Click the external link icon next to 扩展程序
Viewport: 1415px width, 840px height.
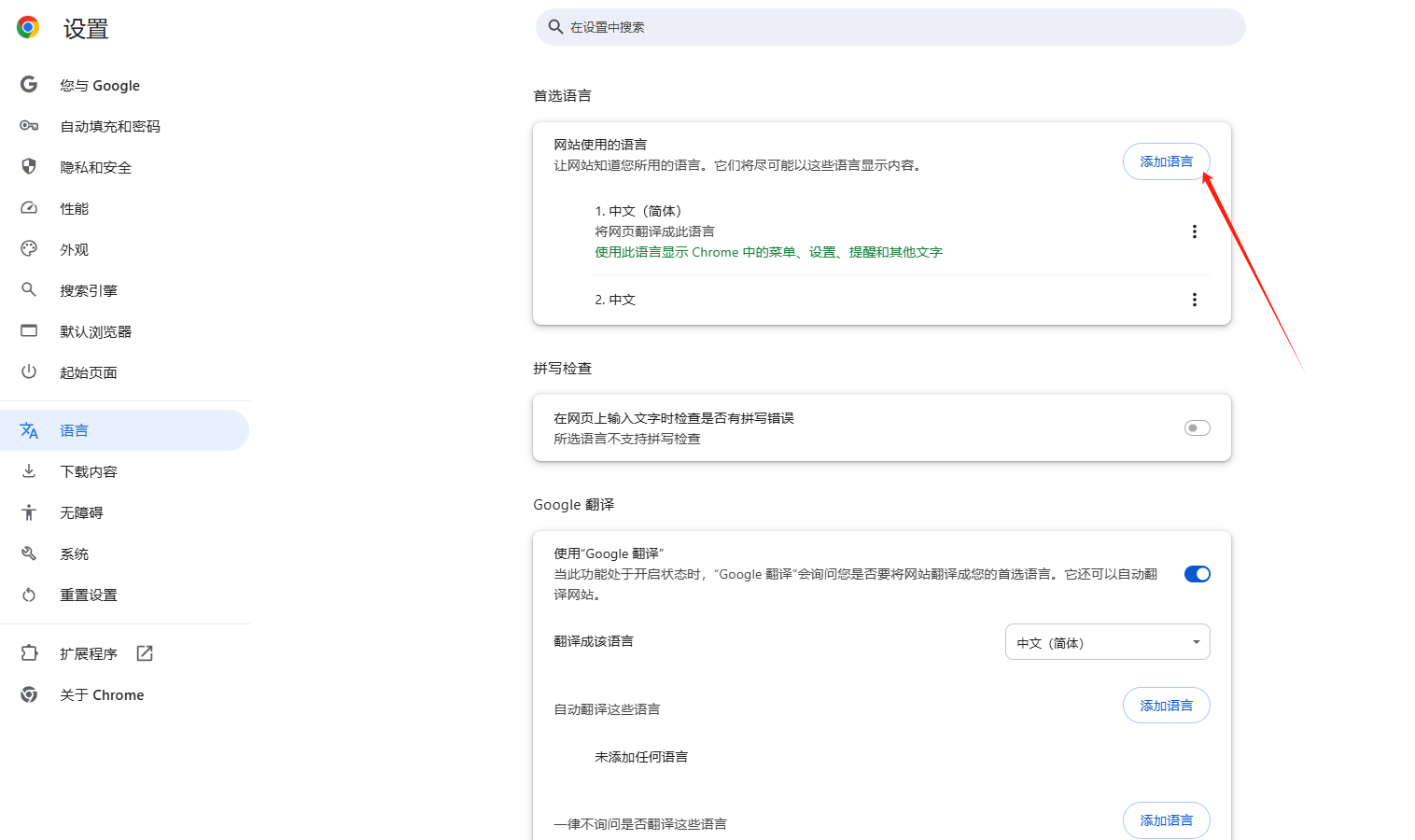coord(145,653)
